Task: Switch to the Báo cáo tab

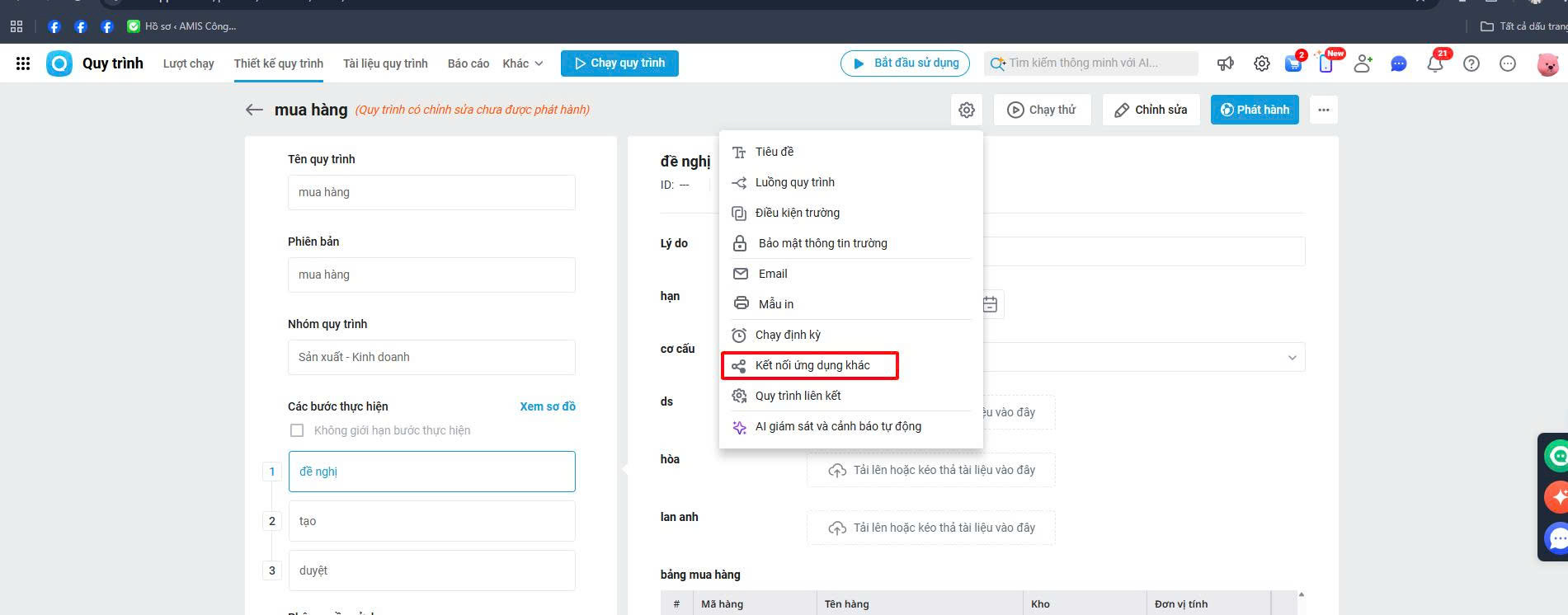Action: pyautogui.click(x=469, y=63)
